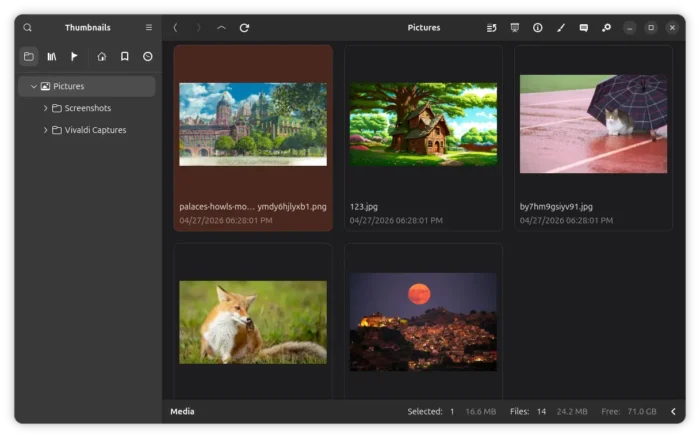Go up to the parent folder
Image resolution: width=700 pixels, height=438 pixels.
point(221,28)
